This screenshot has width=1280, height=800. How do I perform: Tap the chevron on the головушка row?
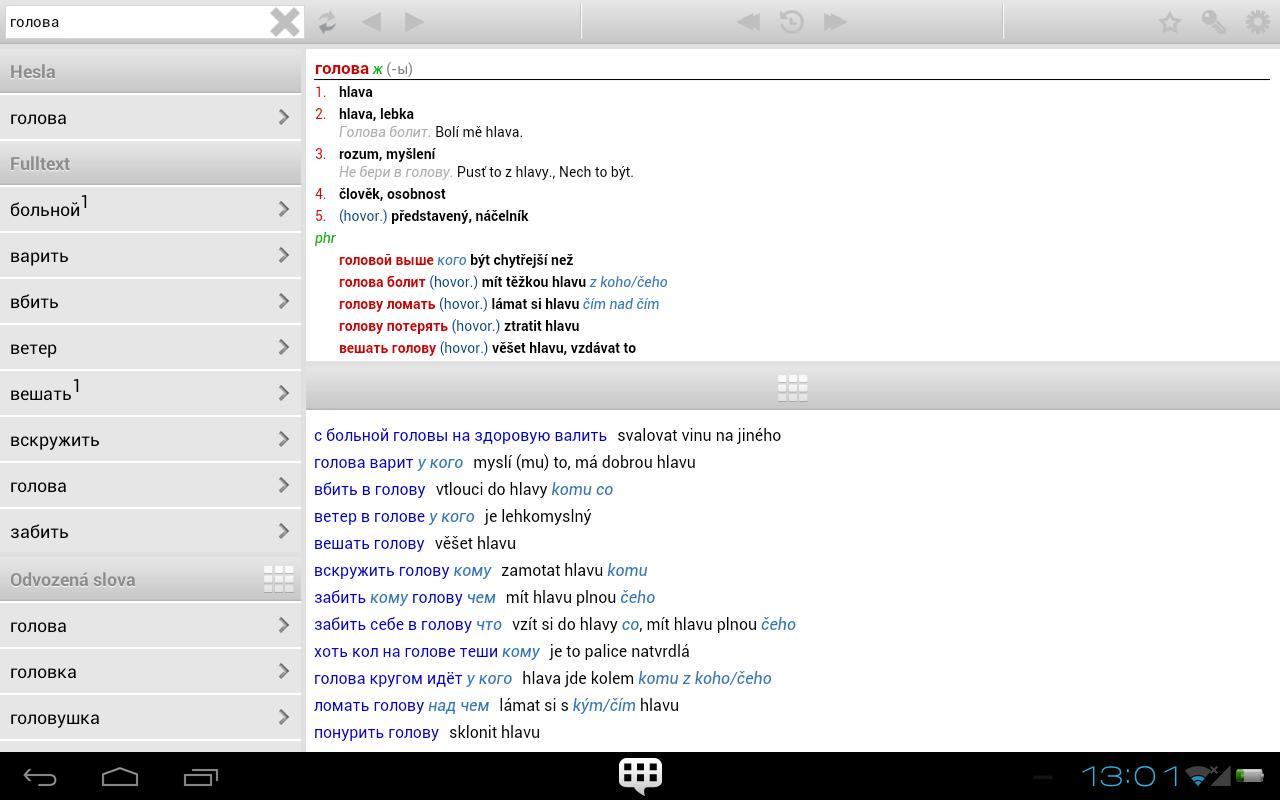(284, 717)
